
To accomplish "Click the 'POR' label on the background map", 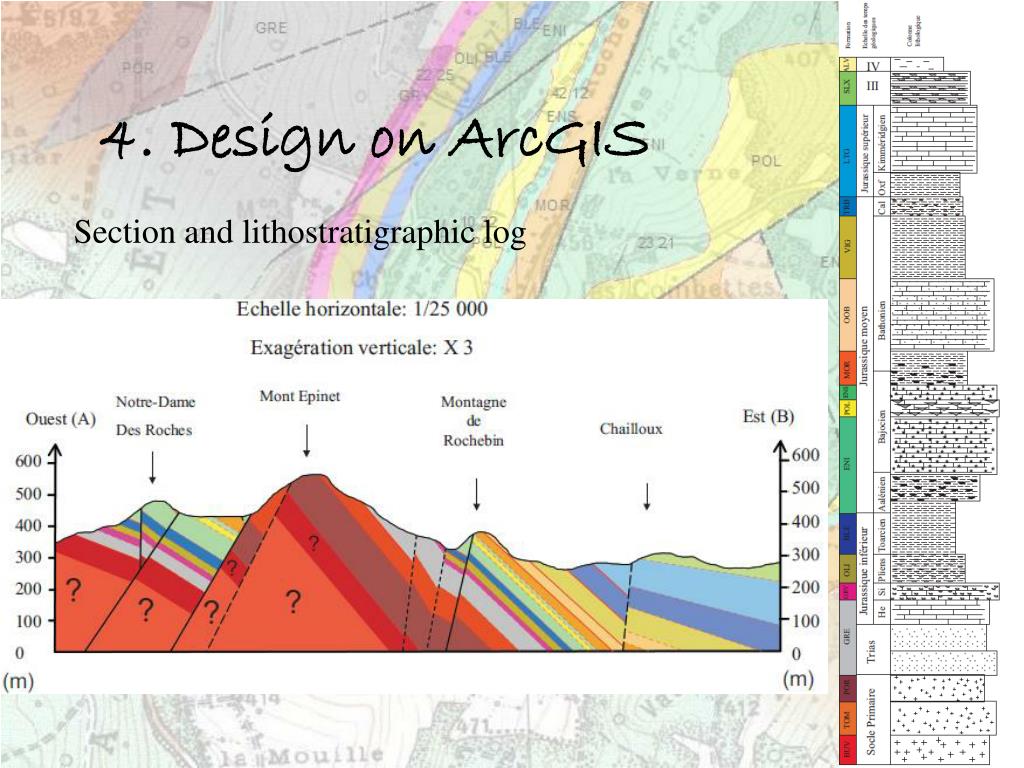I will coord(138,67).
